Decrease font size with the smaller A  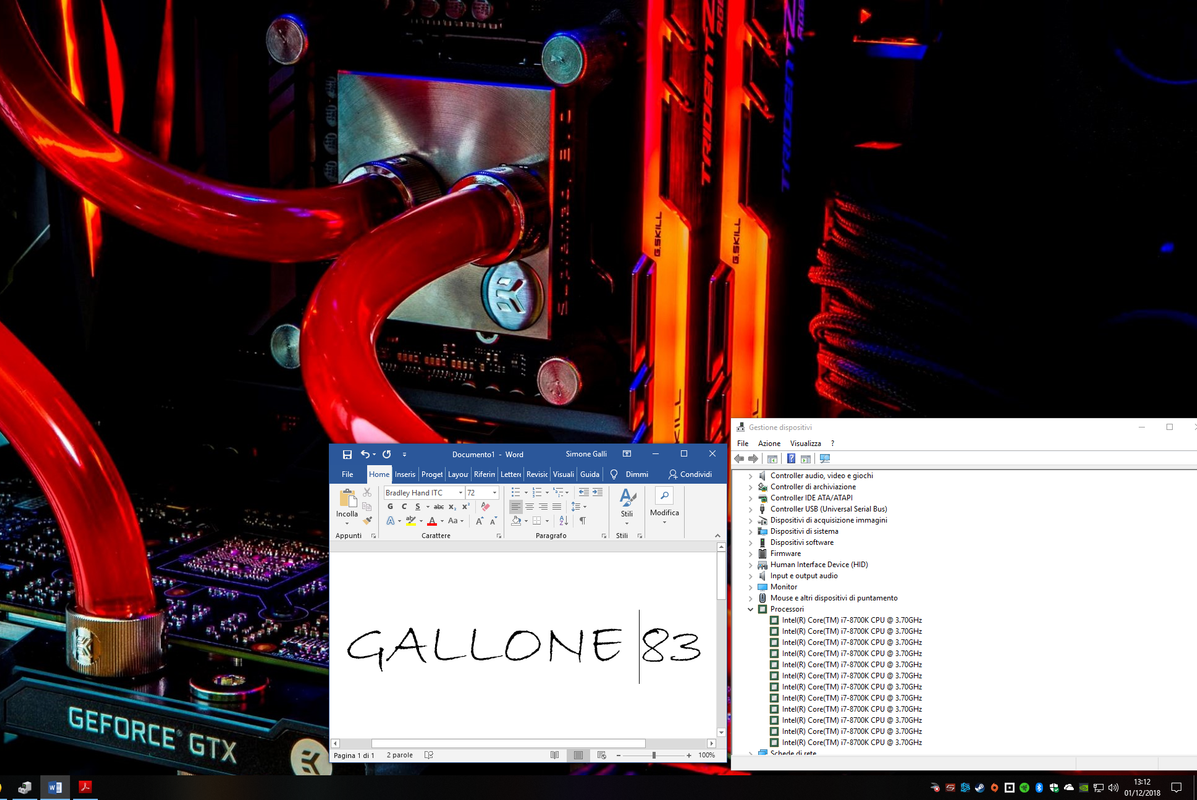(x=493, y=521)
